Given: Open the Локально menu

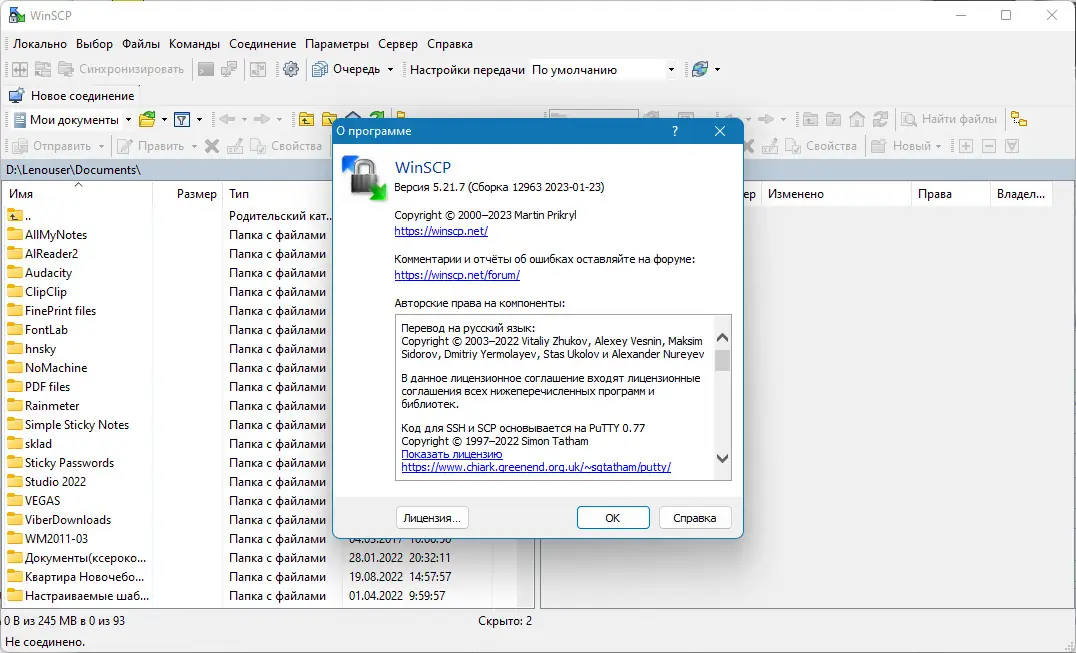Looking at the screenshot, I should pyautogui.click(x=40, y=44).
